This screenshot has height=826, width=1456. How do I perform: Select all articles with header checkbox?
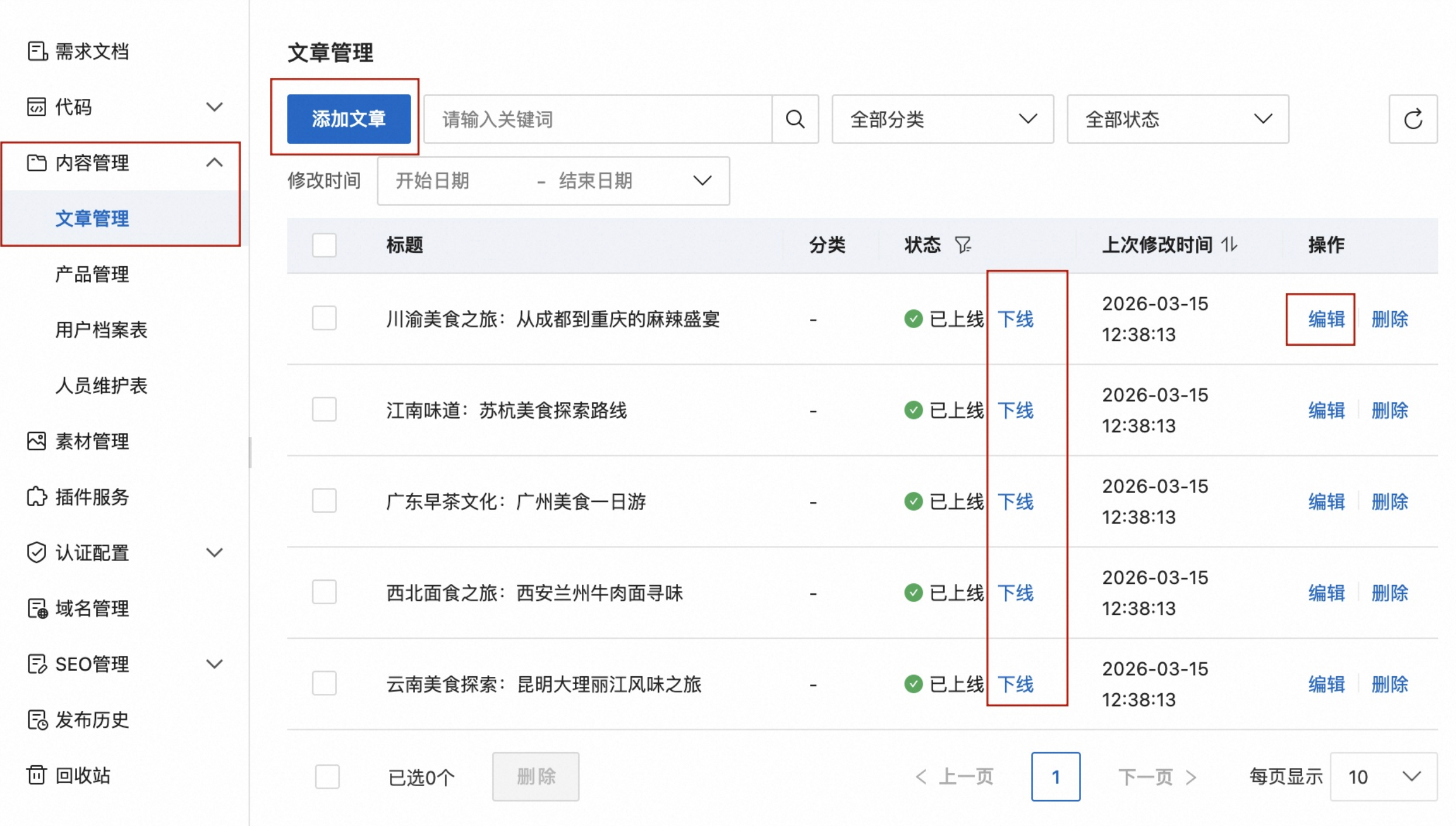[x=324, y=245]
